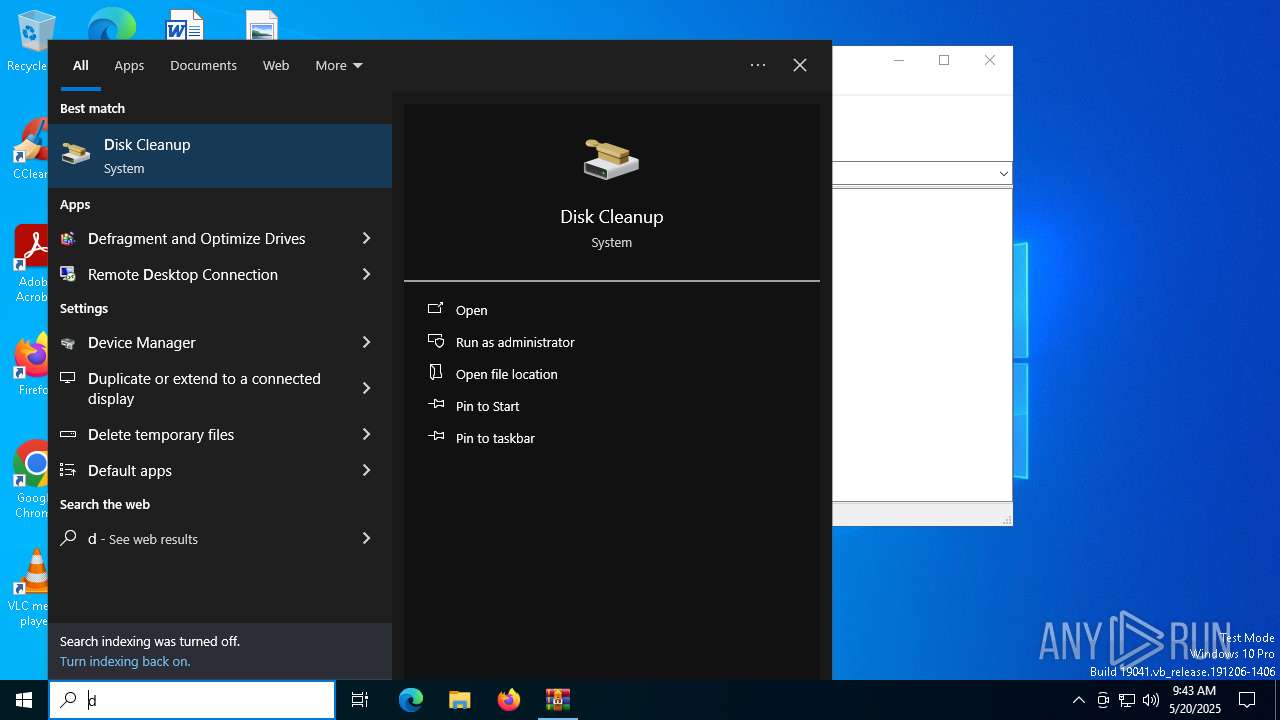Expand the 'd - See web results' arrow
The image size is (1280, 720).
click(366, 538)
